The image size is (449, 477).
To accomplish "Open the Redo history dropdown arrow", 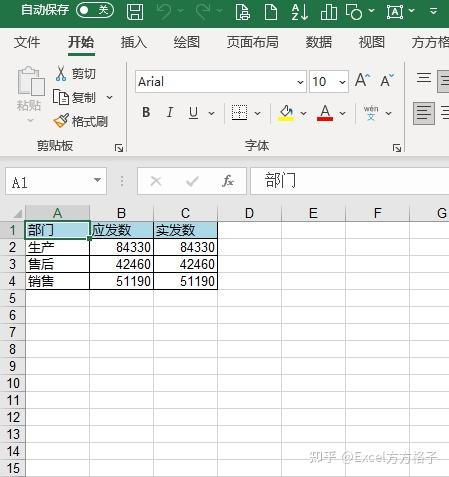I will 219,11.
